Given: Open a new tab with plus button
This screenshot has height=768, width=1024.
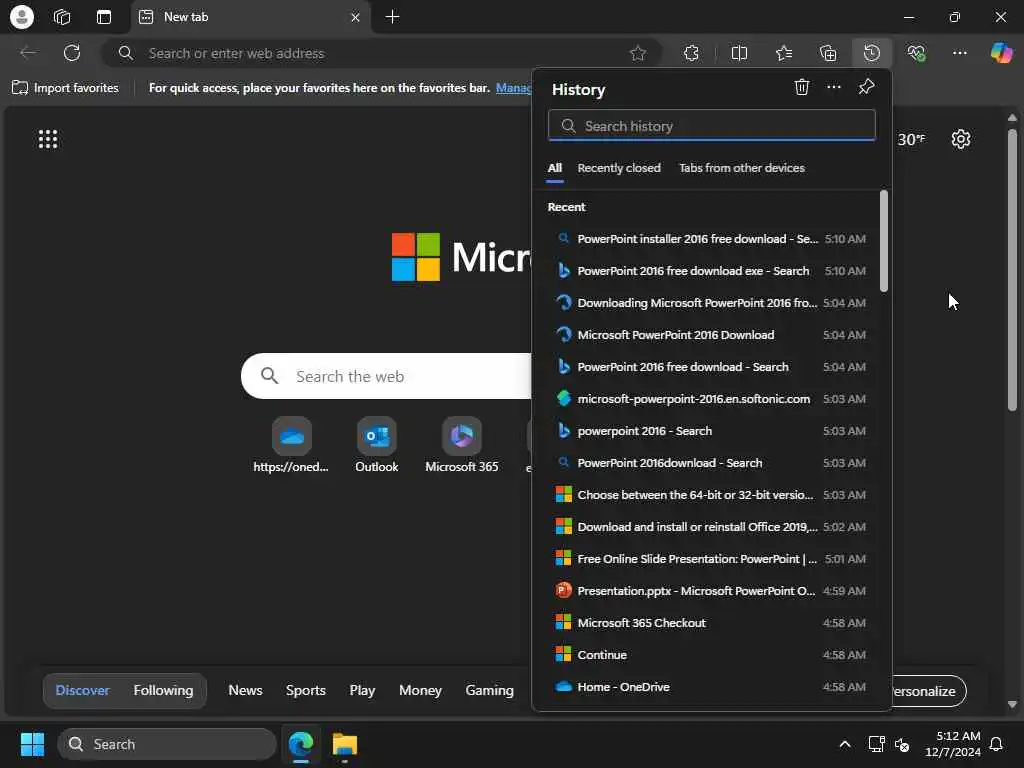Looking at the screenshot, I should [x=392, y=17].
